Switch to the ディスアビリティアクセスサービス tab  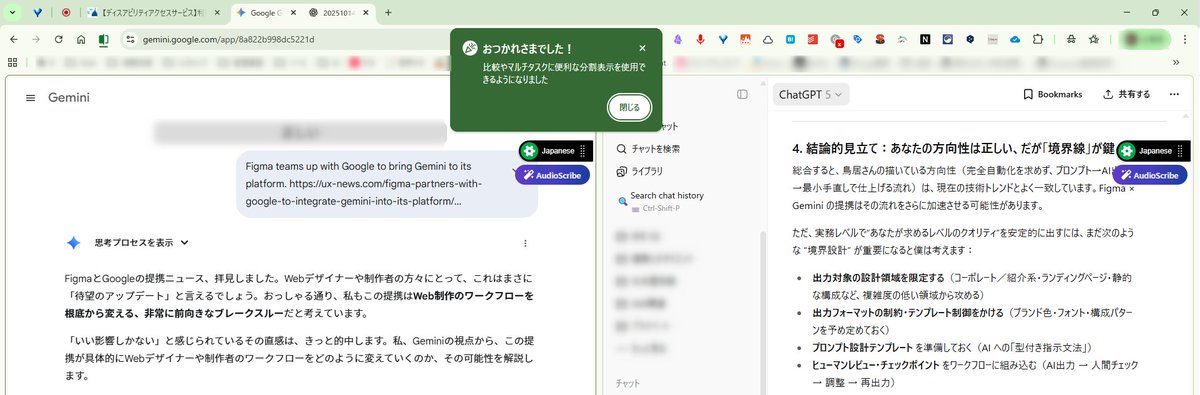tap(155, 13)
